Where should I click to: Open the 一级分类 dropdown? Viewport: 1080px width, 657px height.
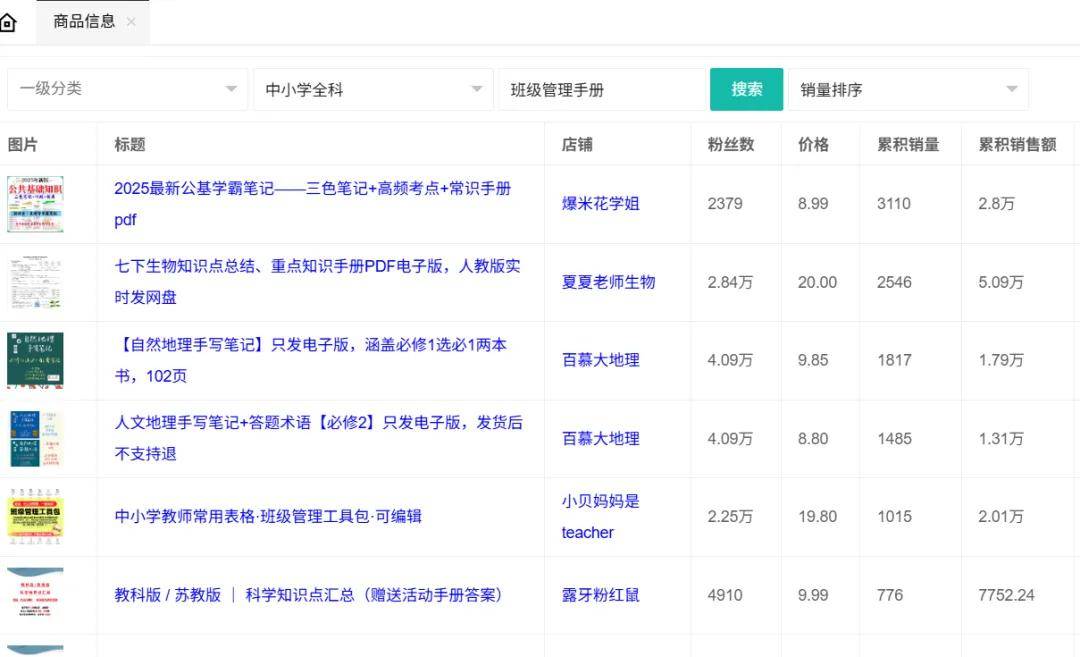tap(127, 88)
